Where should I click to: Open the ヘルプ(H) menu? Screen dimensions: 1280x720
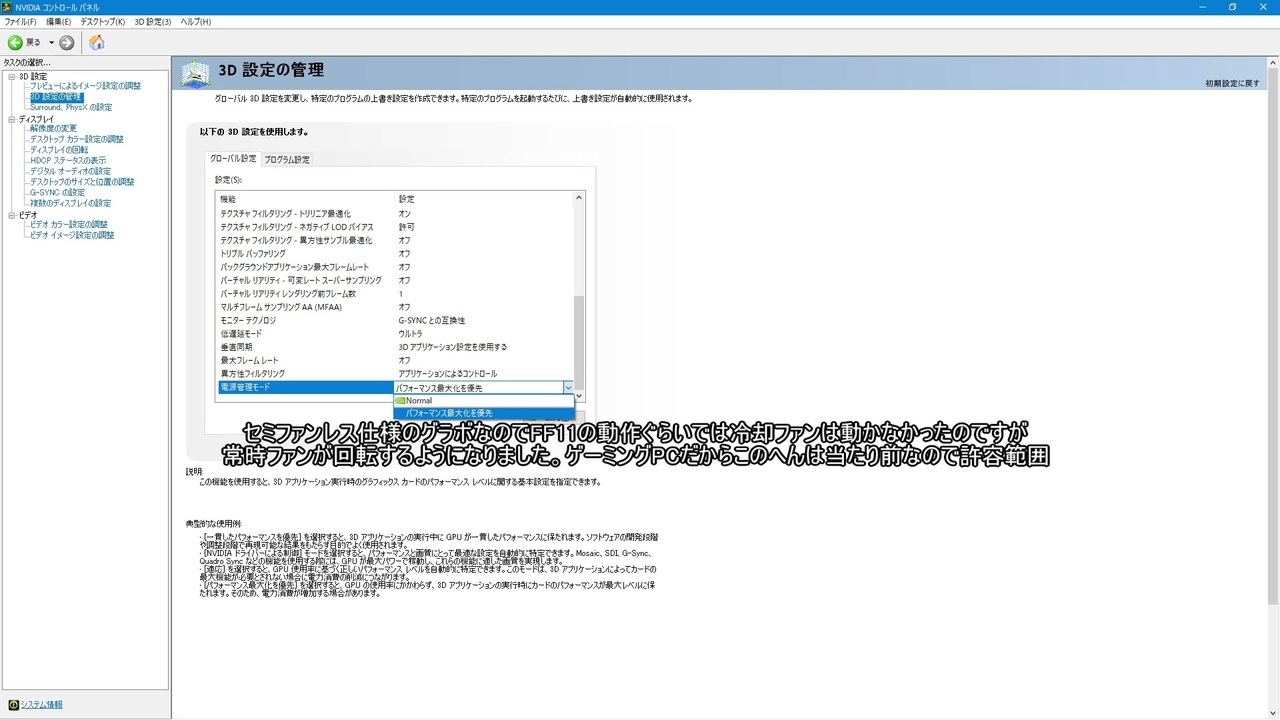coord(195,21)
